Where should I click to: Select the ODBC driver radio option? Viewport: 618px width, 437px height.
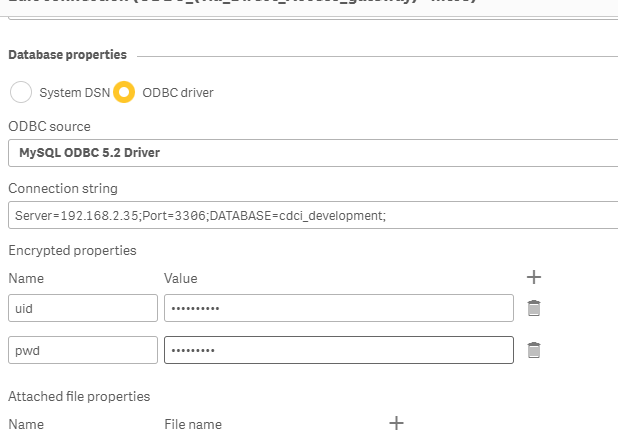125,93
